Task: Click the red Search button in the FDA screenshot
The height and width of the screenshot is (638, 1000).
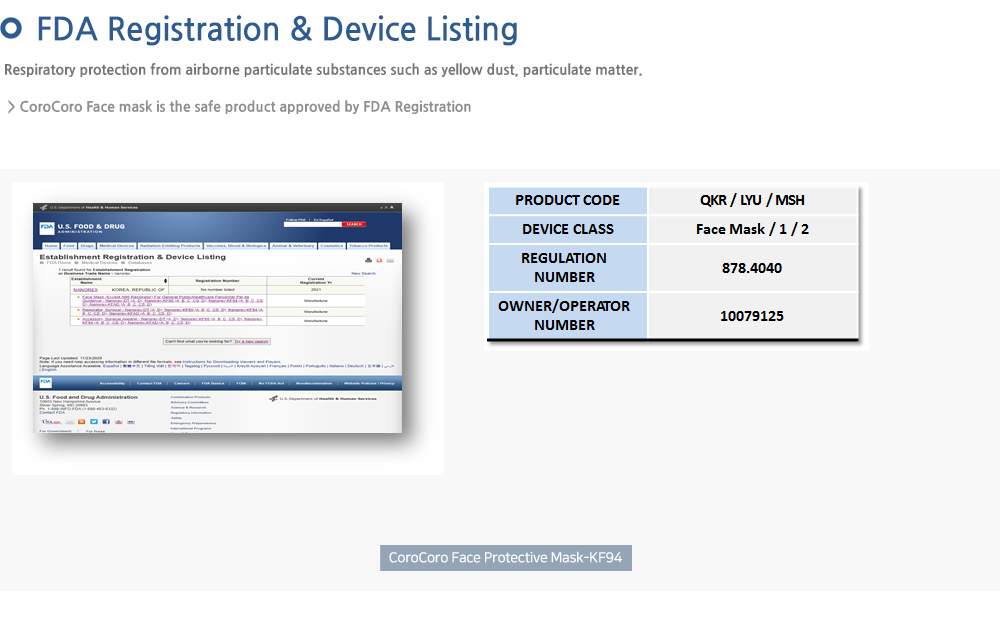Action: 354,224
